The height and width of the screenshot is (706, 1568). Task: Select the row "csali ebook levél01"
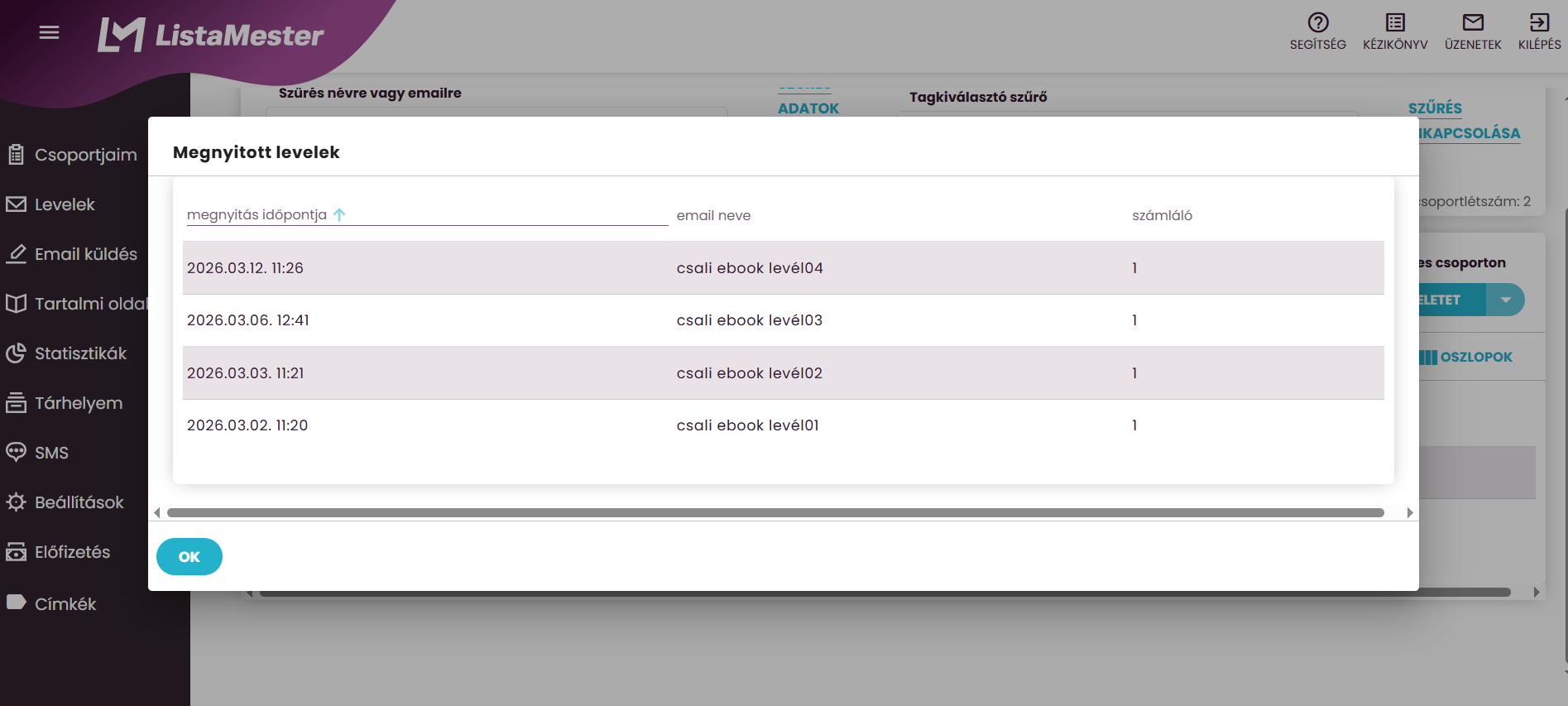(783, 425)
